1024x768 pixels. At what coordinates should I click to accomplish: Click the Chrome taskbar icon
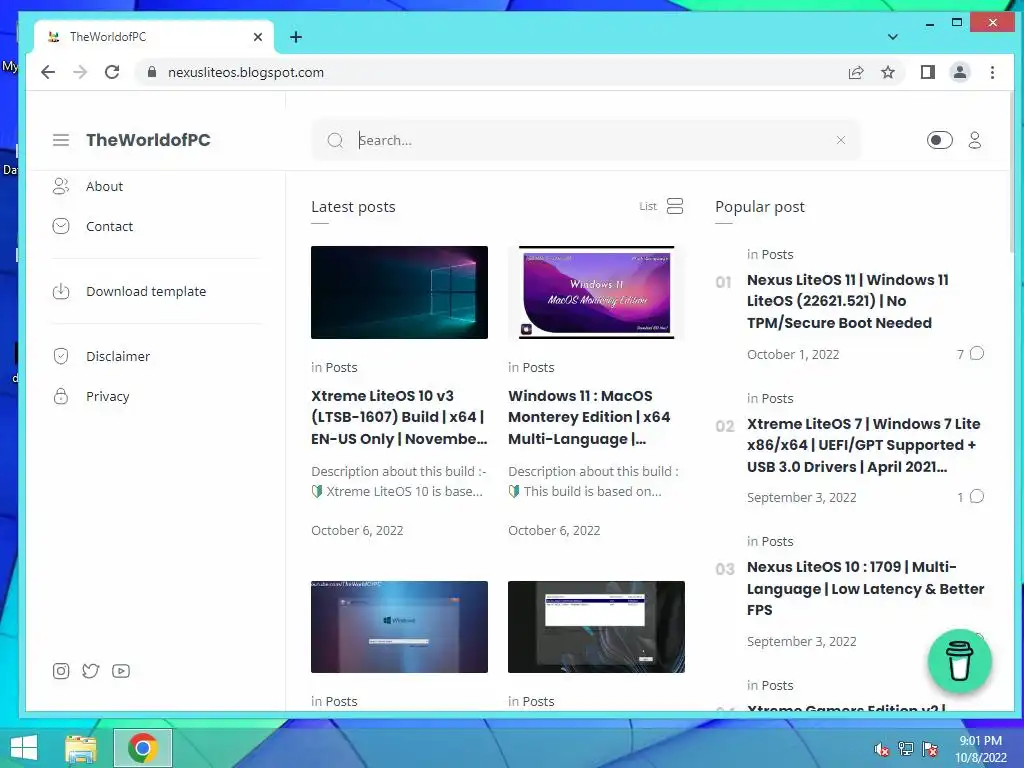(142, 748)
